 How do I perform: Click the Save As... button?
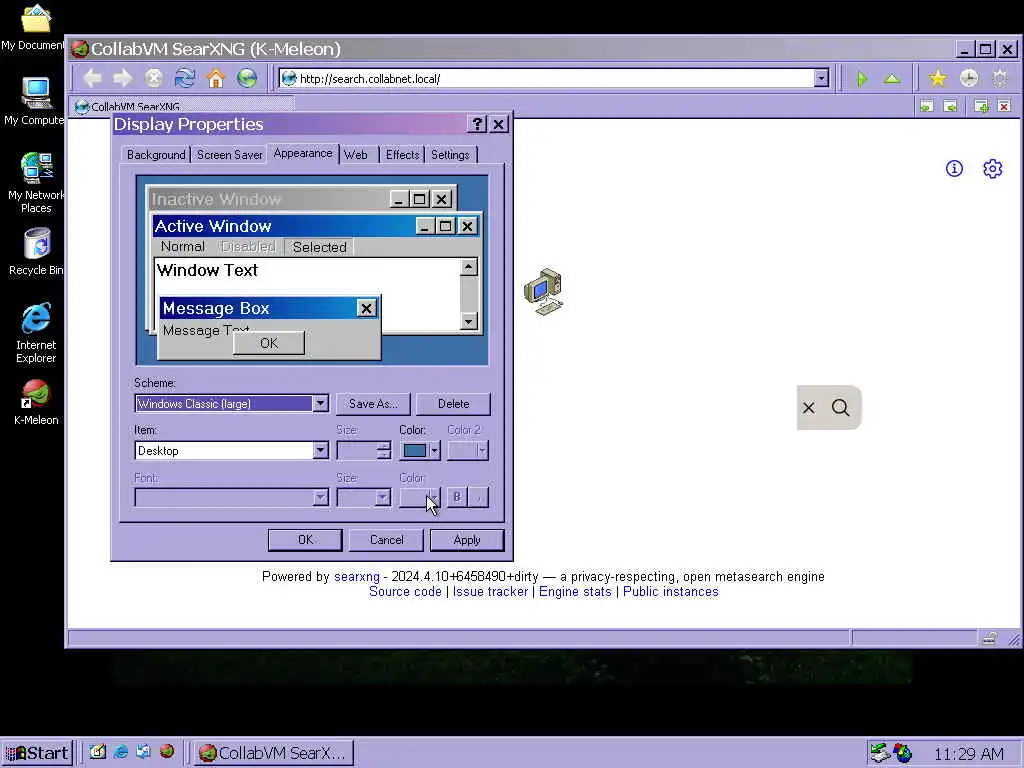click(x=373, y=404)
